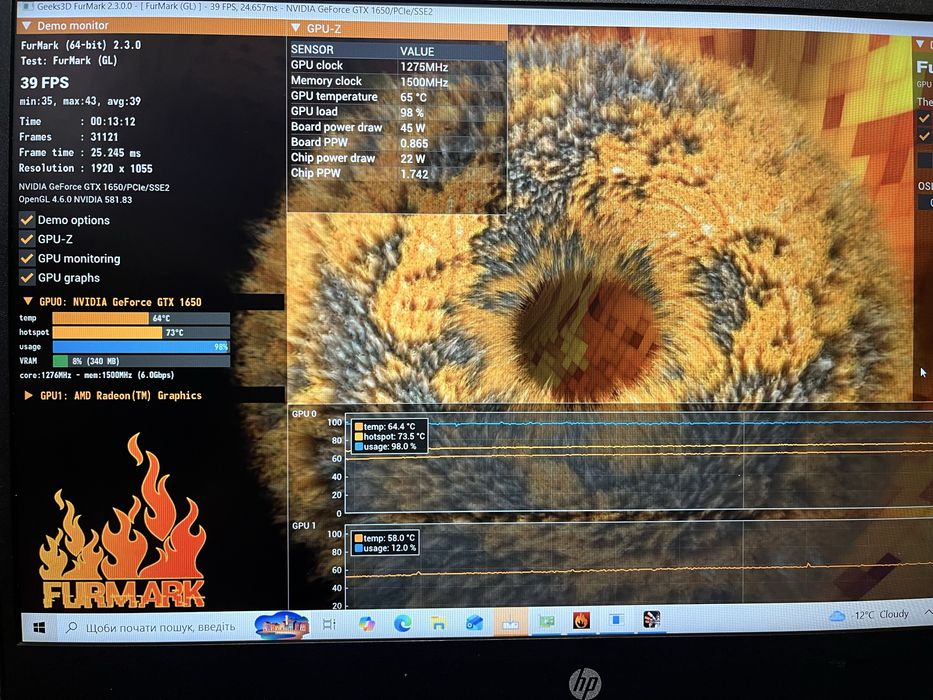Screen dimensions: 933x700
Task: Click the taskbar search box
Action: [154, 627]
